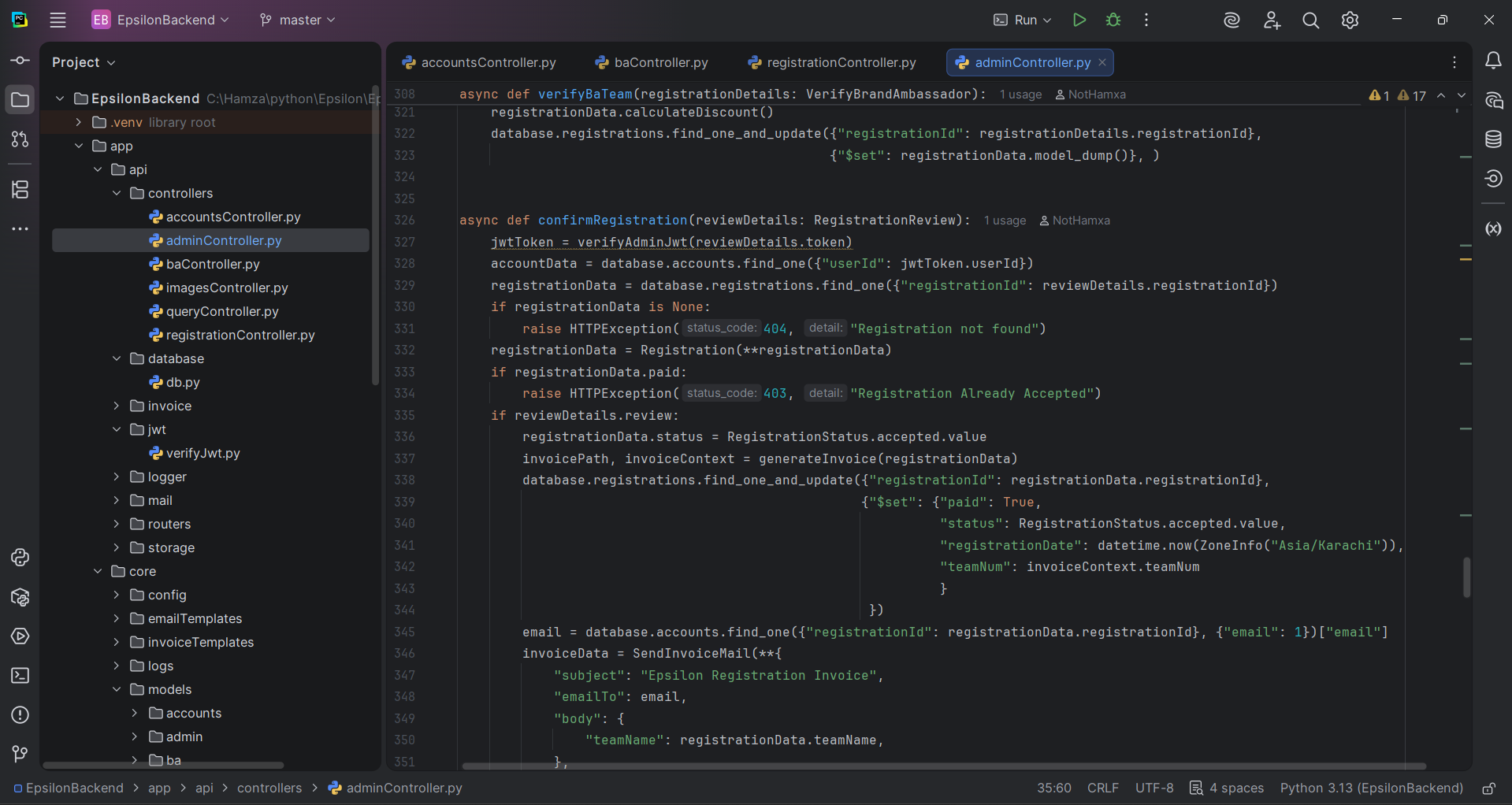Open the AI Assistant icon in the toolbar
This screenshot has height=805, width=1512.
(x=1231, y=20)
